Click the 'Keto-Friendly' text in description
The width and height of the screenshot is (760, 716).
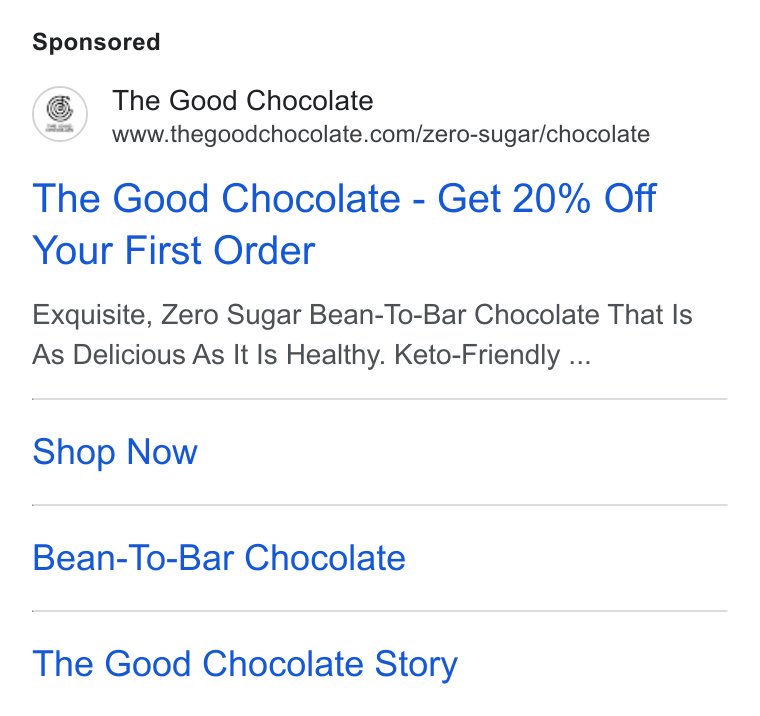(x=477, y=354)
